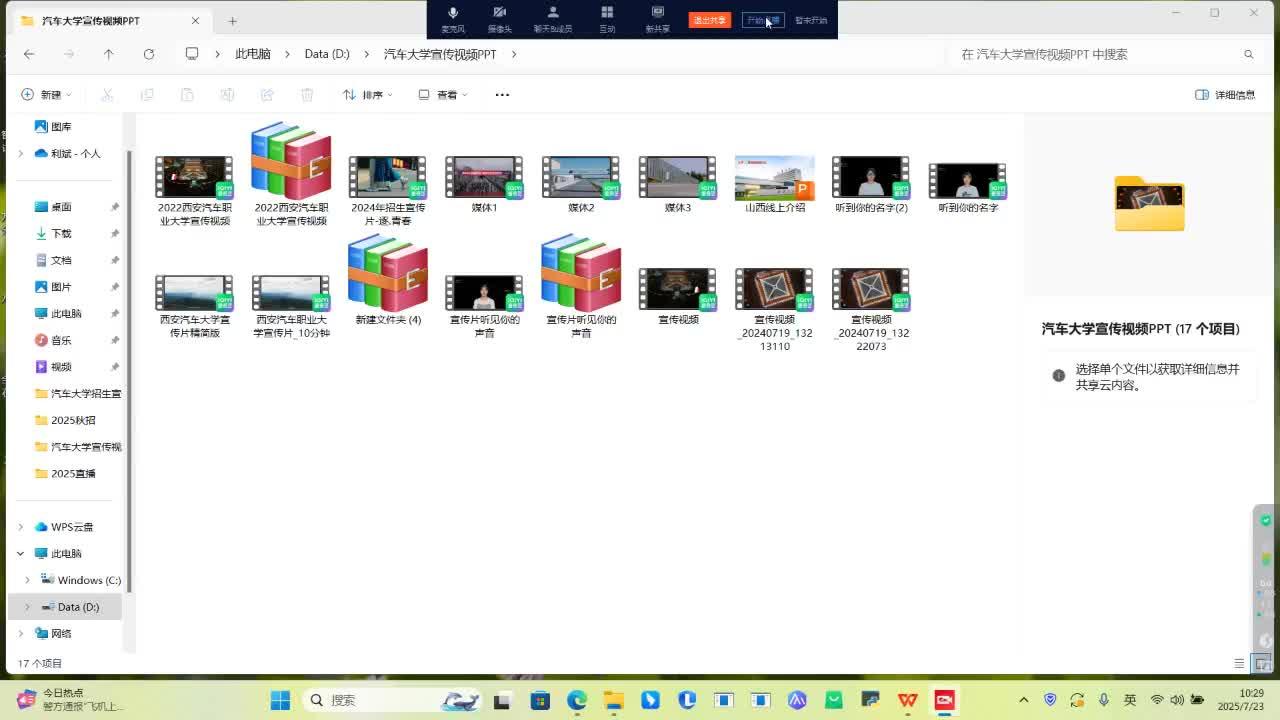
Task: Open the Windows Start menu
Action: (x=280, y=700)
